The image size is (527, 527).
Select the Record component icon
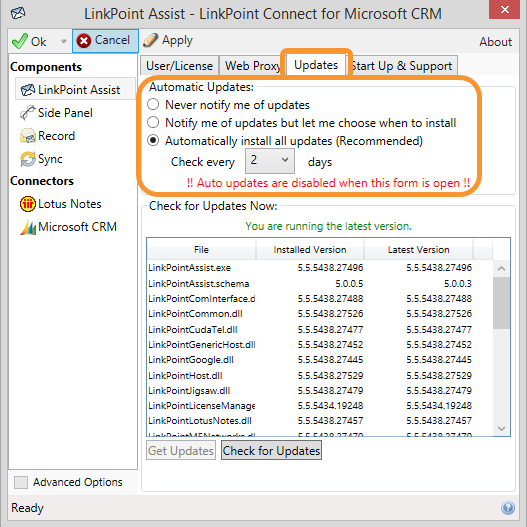point(28,136)
